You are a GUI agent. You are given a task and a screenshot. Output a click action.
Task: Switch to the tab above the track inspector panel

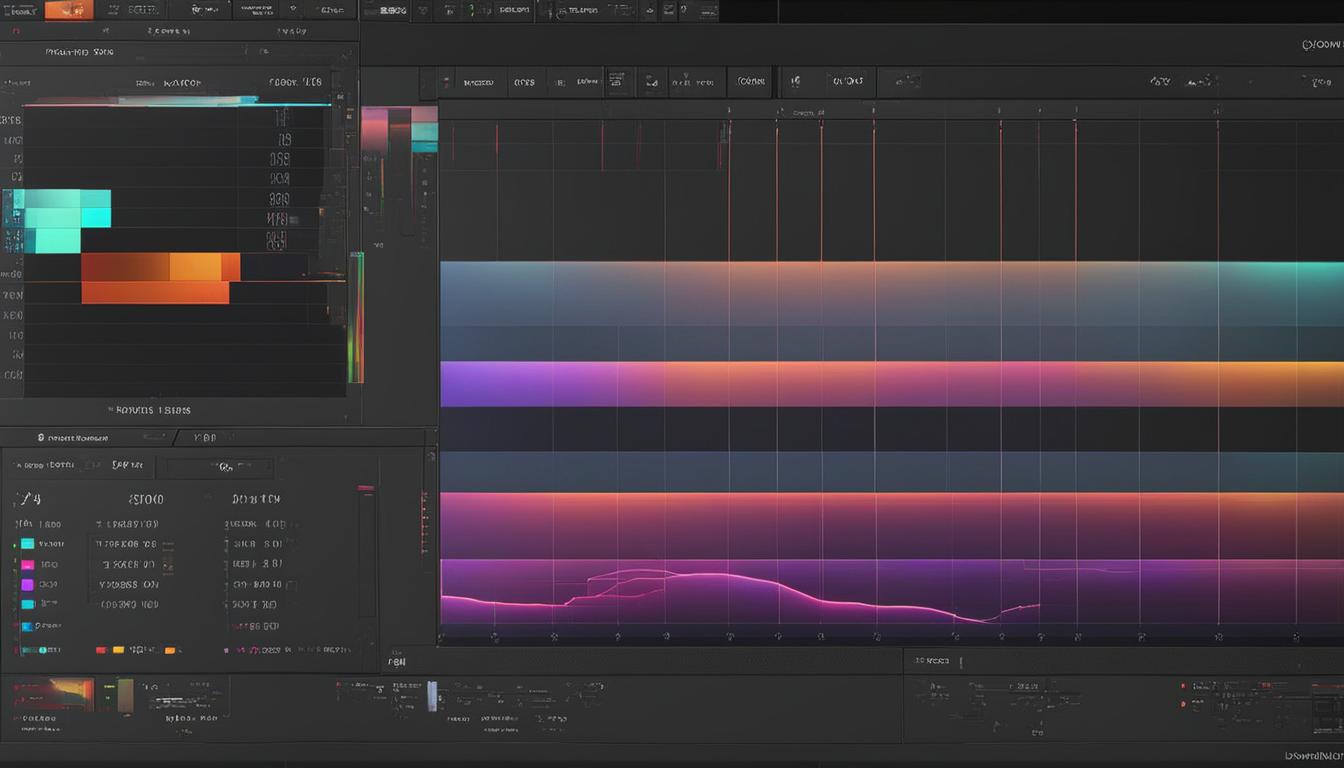click(205, 437)
